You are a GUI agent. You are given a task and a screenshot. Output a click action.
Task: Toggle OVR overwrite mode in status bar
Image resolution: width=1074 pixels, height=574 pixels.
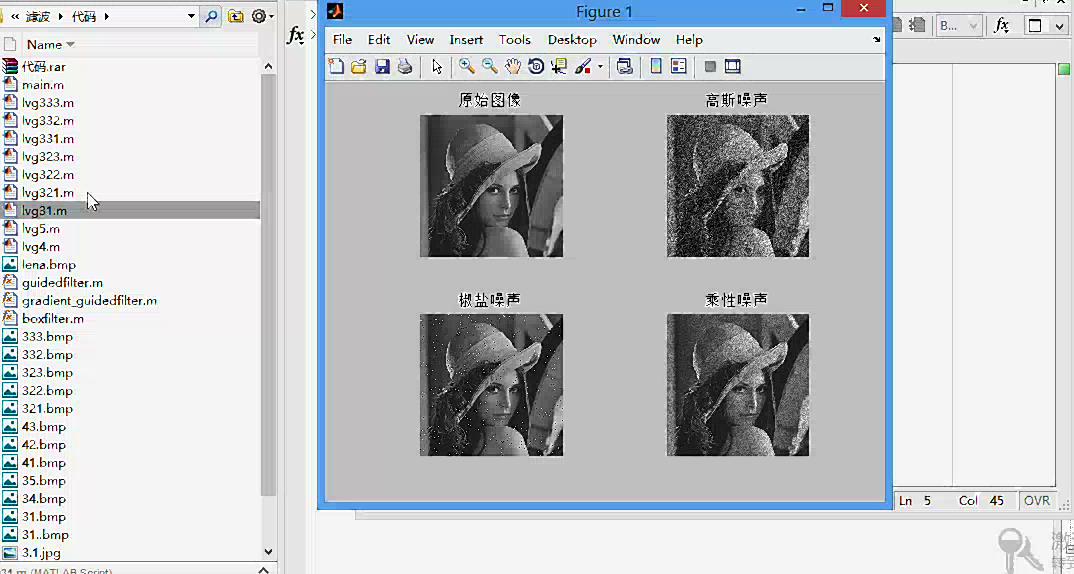tap(1036, 501)
